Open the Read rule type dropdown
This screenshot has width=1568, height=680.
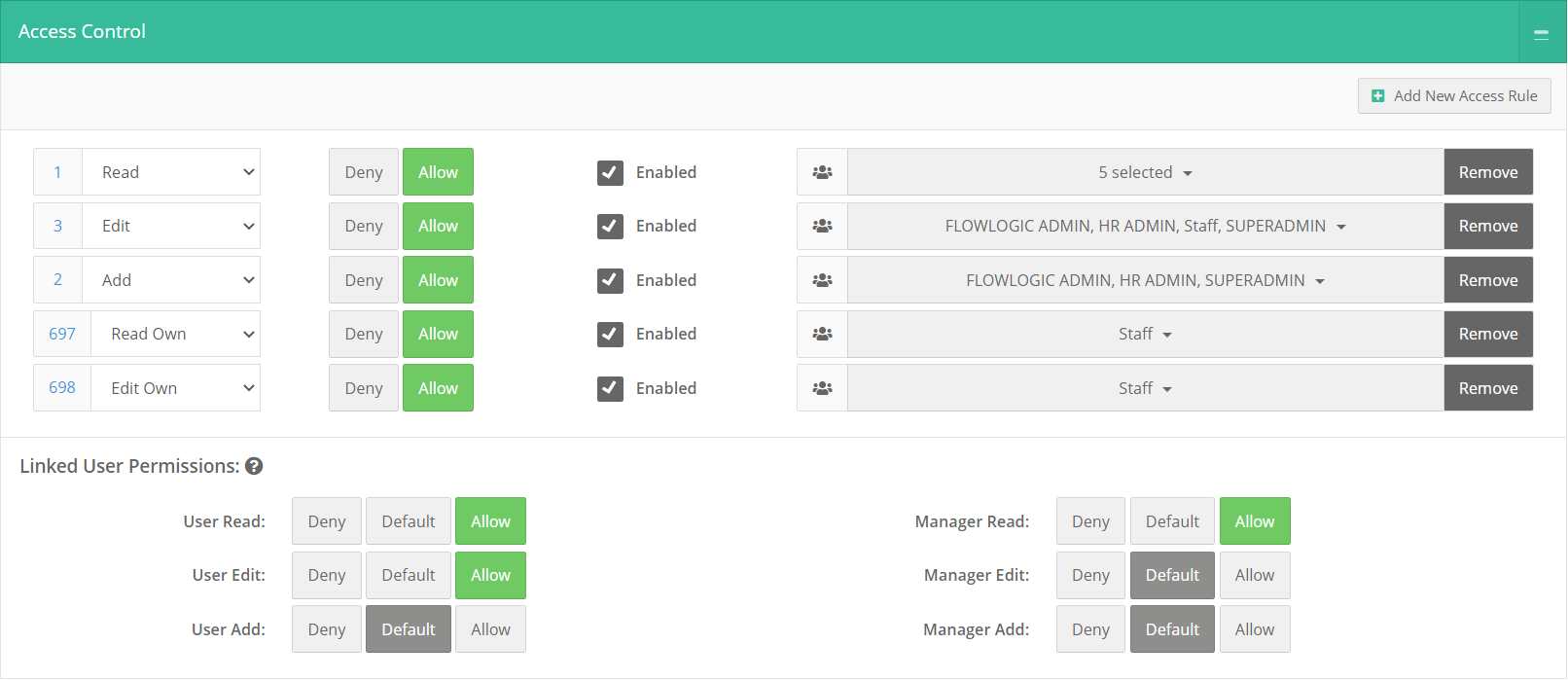click(171, 172)
